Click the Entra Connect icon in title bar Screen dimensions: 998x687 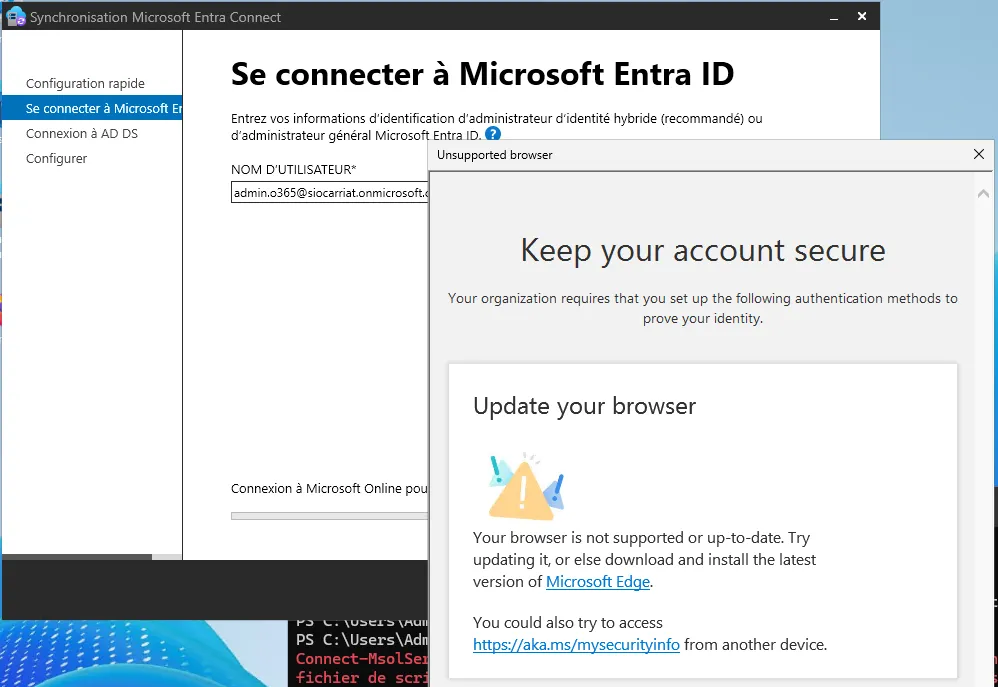pyautogui.click(x=15, y=17)
